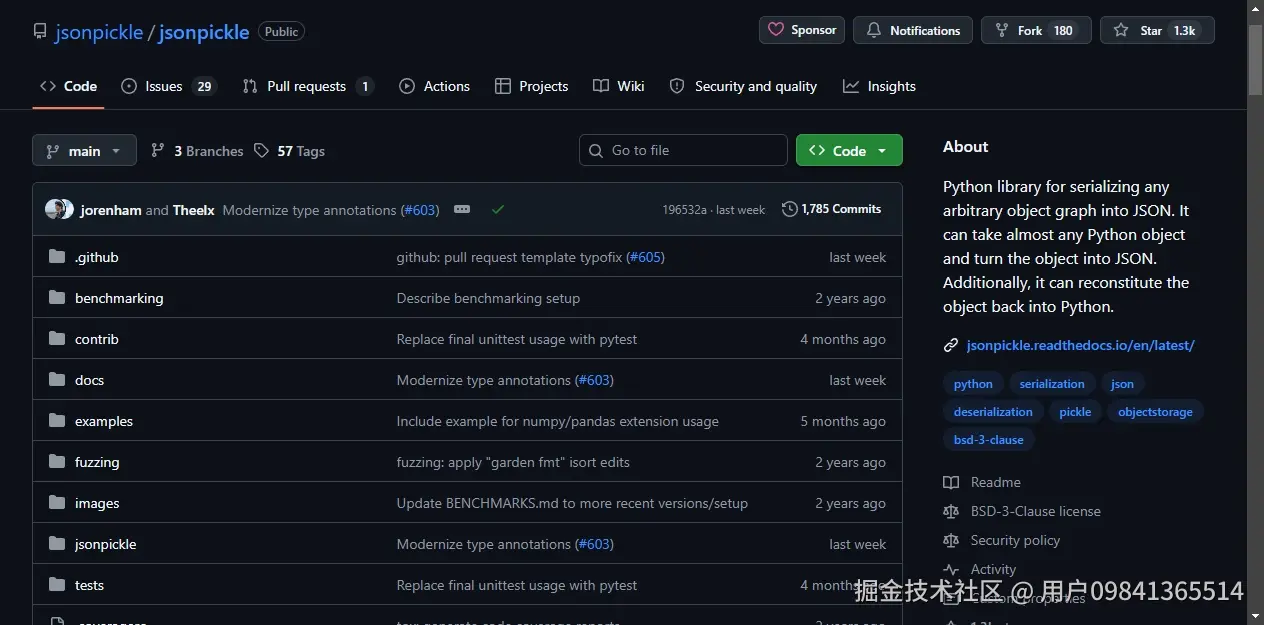Click the folder icon beside images

pyautogui.click(x=57, y=503)
